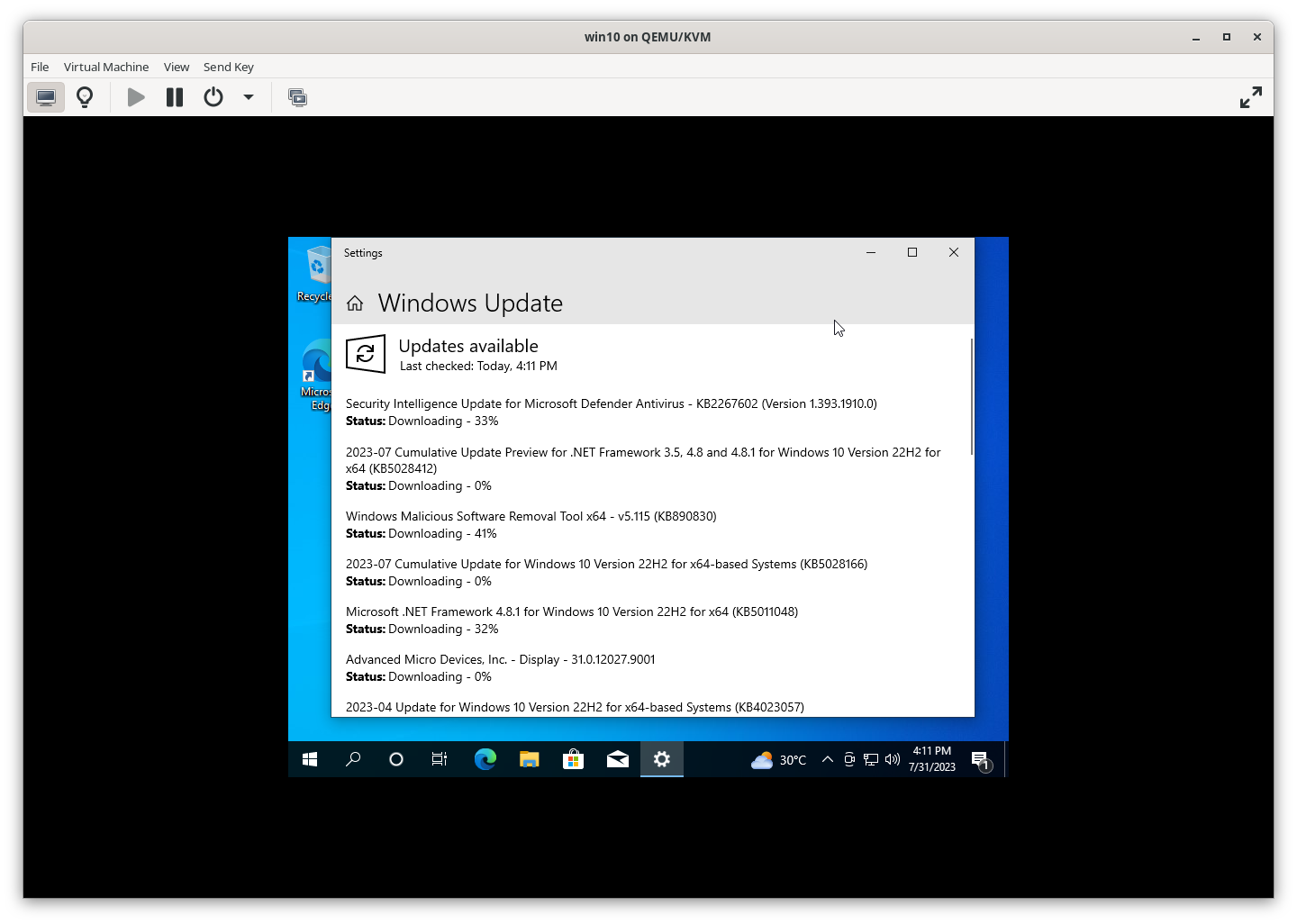Select Settings gear on taskbar
Viewport: 1297px width, 924px height.
click(x=662, y=759)
